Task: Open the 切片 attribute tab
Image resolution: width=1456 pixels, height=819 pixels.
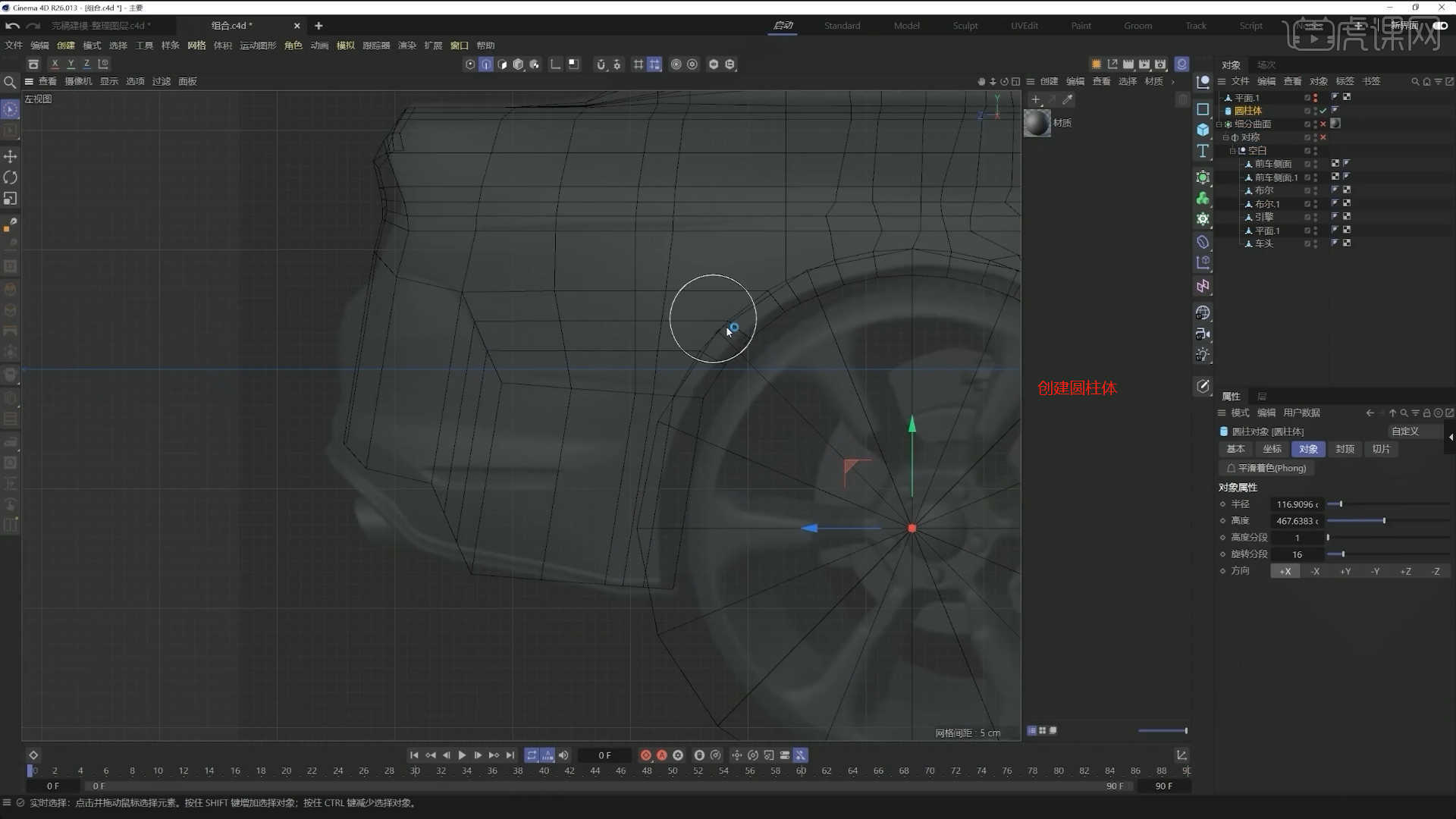Action: [x=1381, y=449]
